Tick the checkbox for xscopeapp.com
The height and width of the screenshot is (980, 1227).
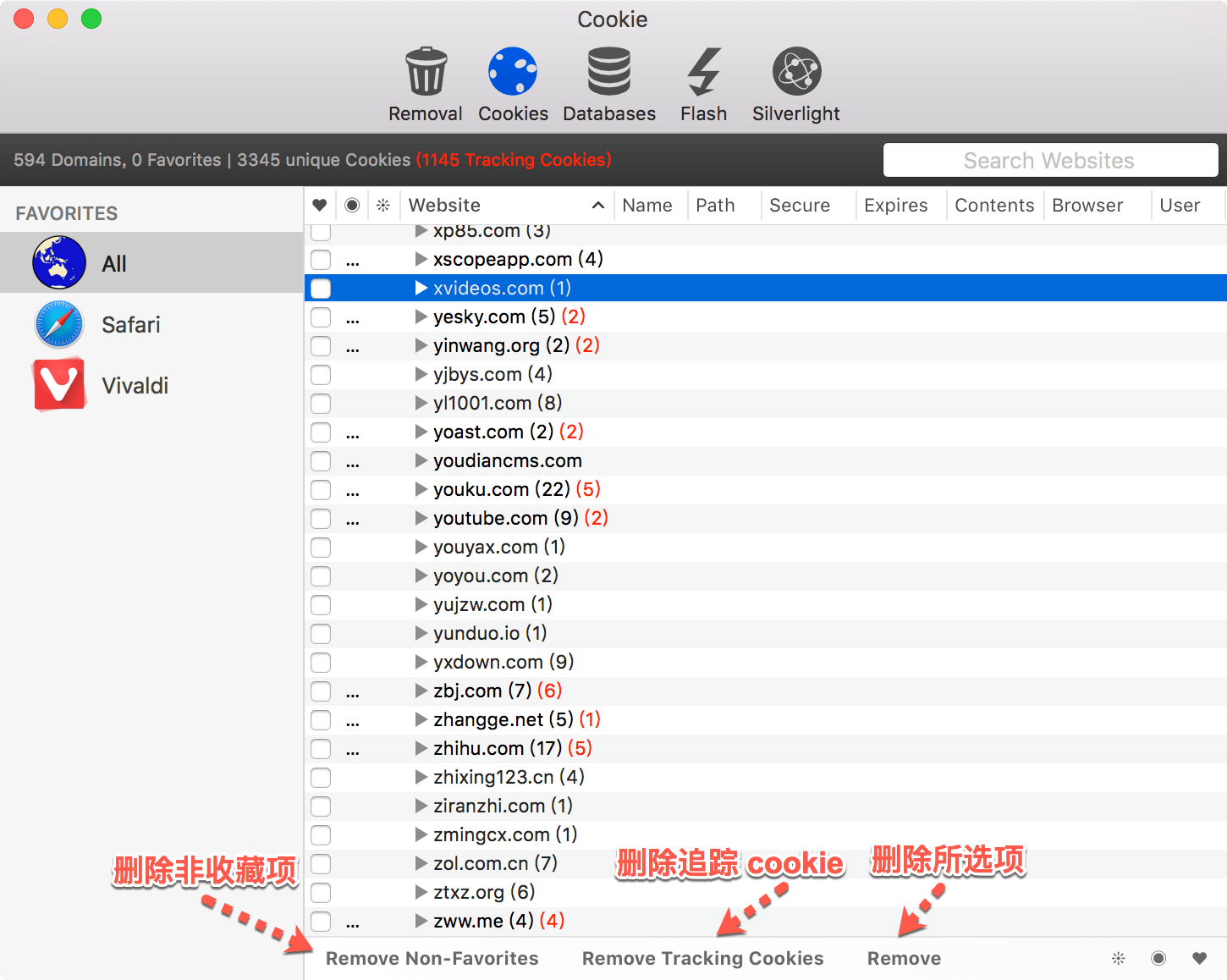pos(321,259)
